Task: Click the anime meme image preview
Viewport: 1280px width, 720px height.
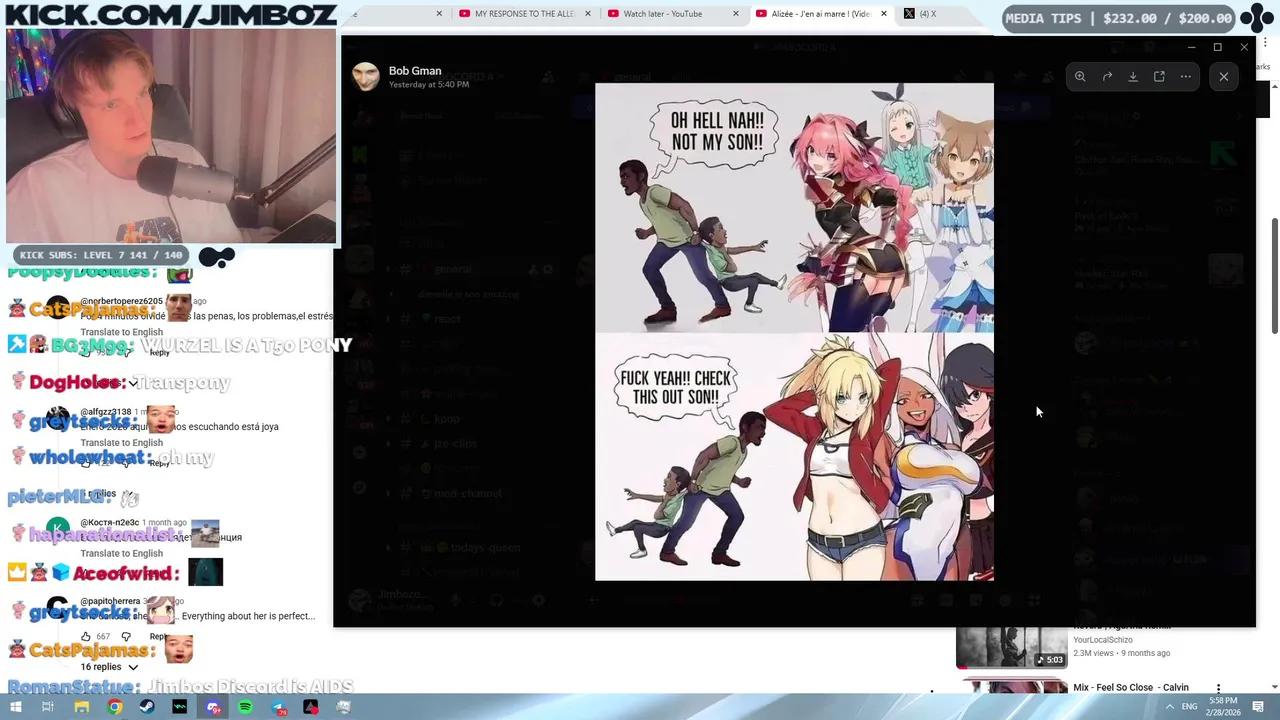Action: point(794,331)
